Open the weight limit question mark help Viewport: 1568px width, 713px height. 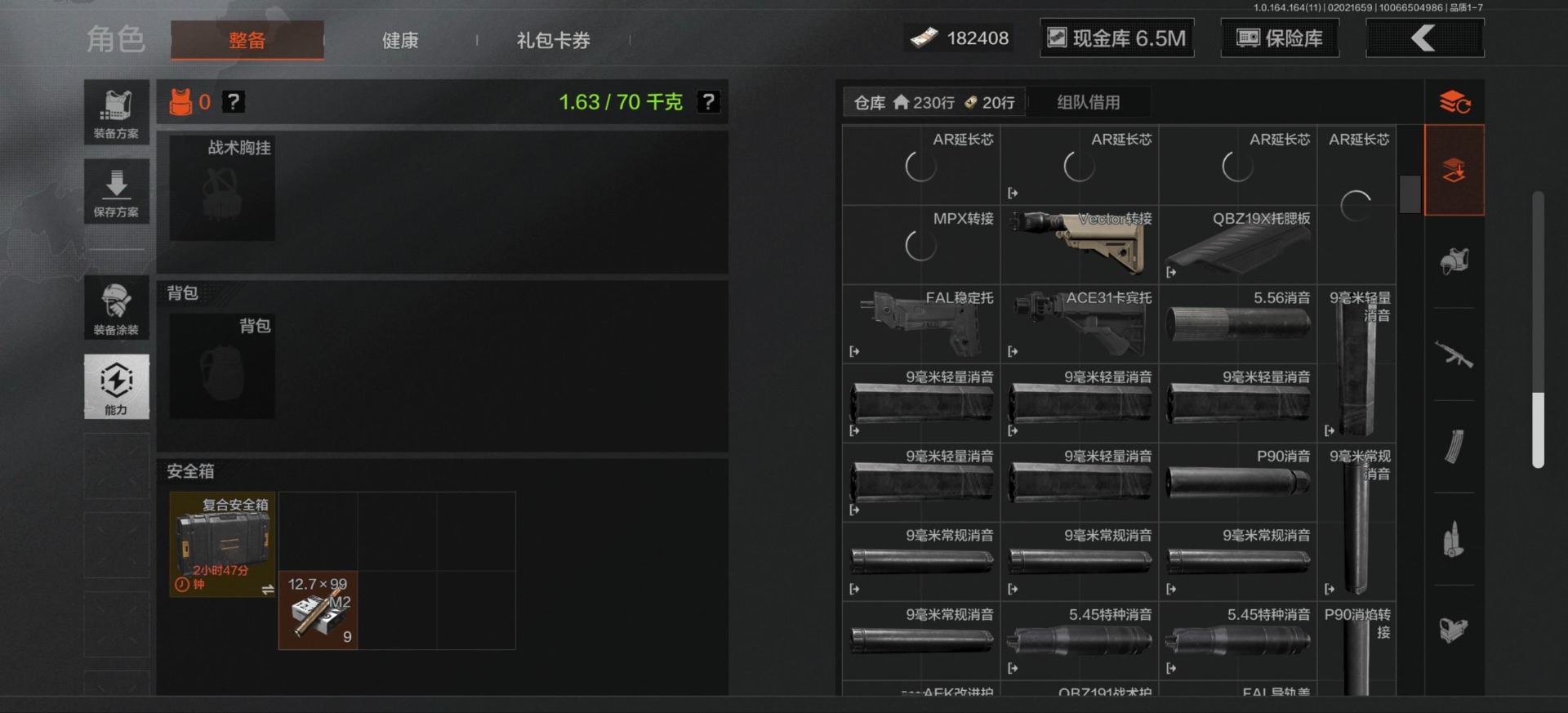(708, 102)
